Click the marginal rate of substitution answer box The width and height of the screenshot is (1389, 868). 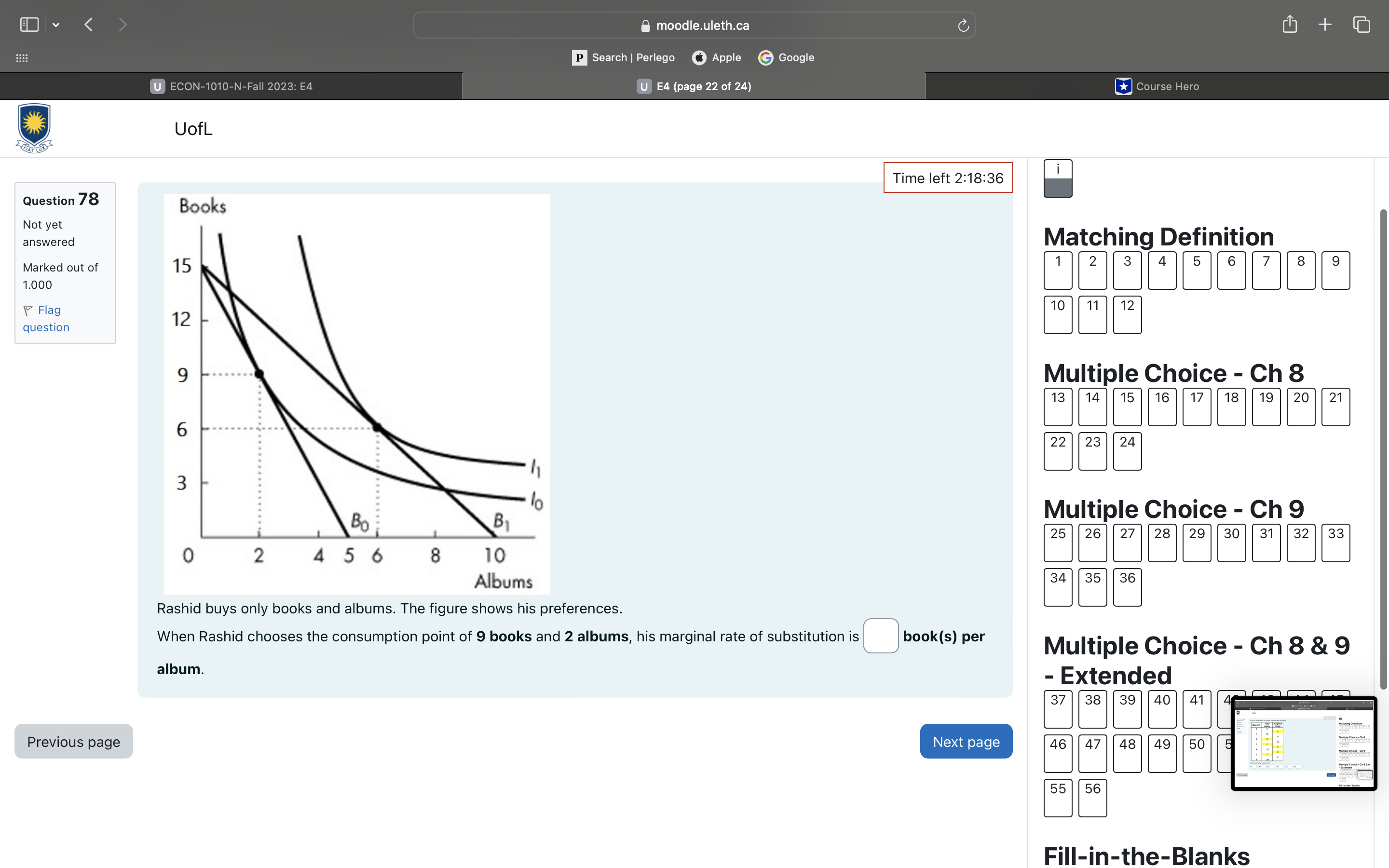881,636
